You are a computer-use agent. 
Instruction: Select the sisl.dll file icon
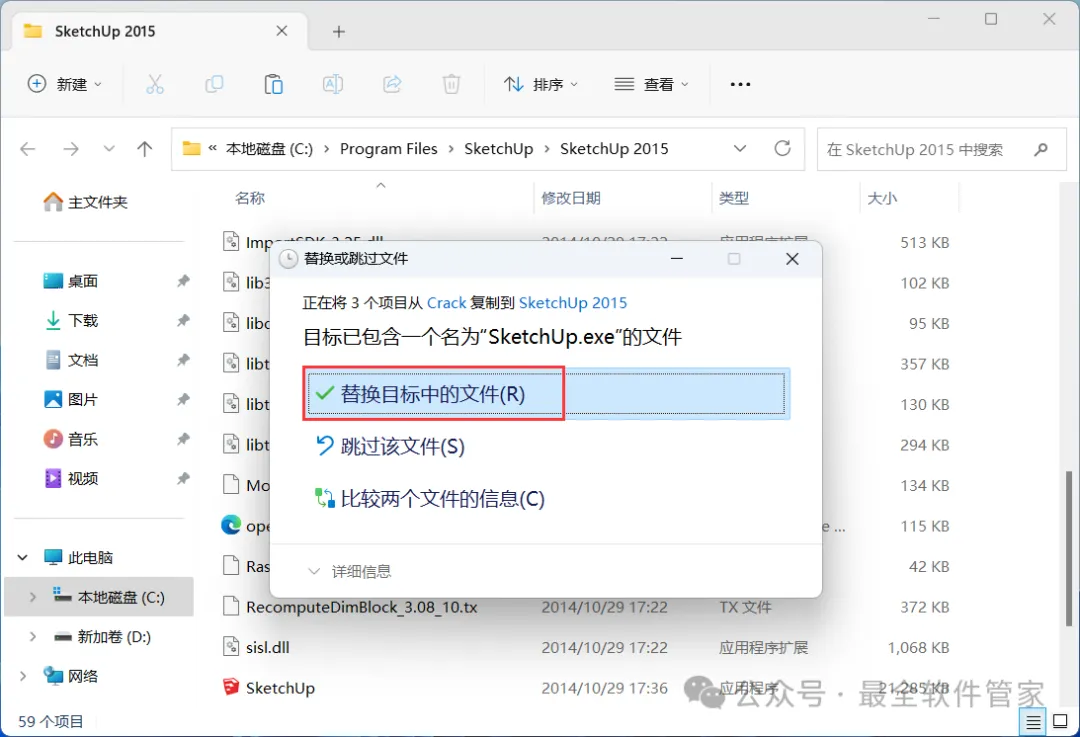coord(231,646)
